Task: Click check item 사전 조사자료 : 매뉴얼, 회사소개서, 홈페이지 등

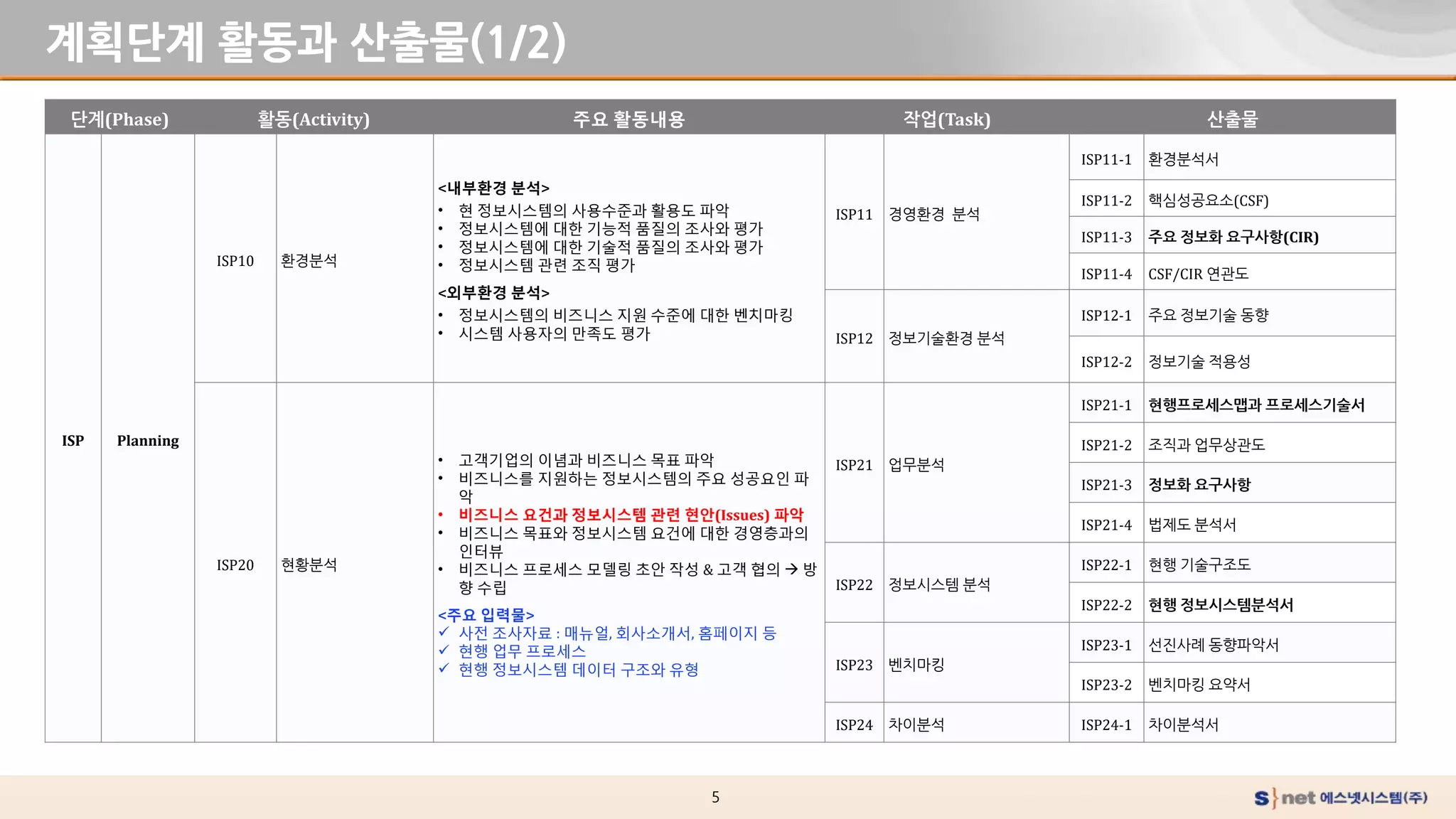Action: point(617,633)
